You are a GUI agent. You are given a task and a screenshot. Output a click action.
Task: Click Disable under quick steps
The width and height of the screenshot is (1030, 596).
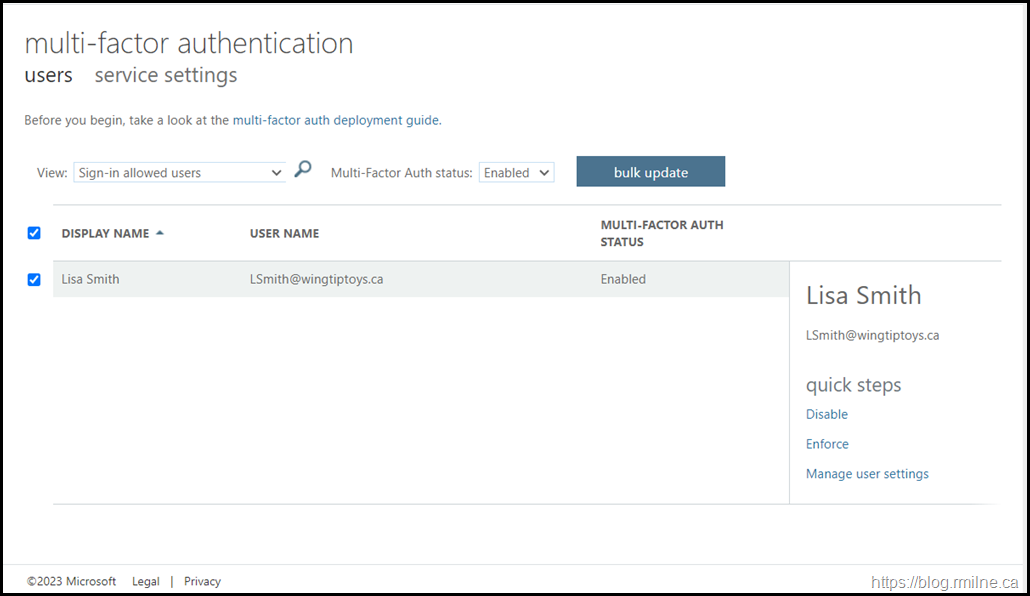(x=827, y=414)
